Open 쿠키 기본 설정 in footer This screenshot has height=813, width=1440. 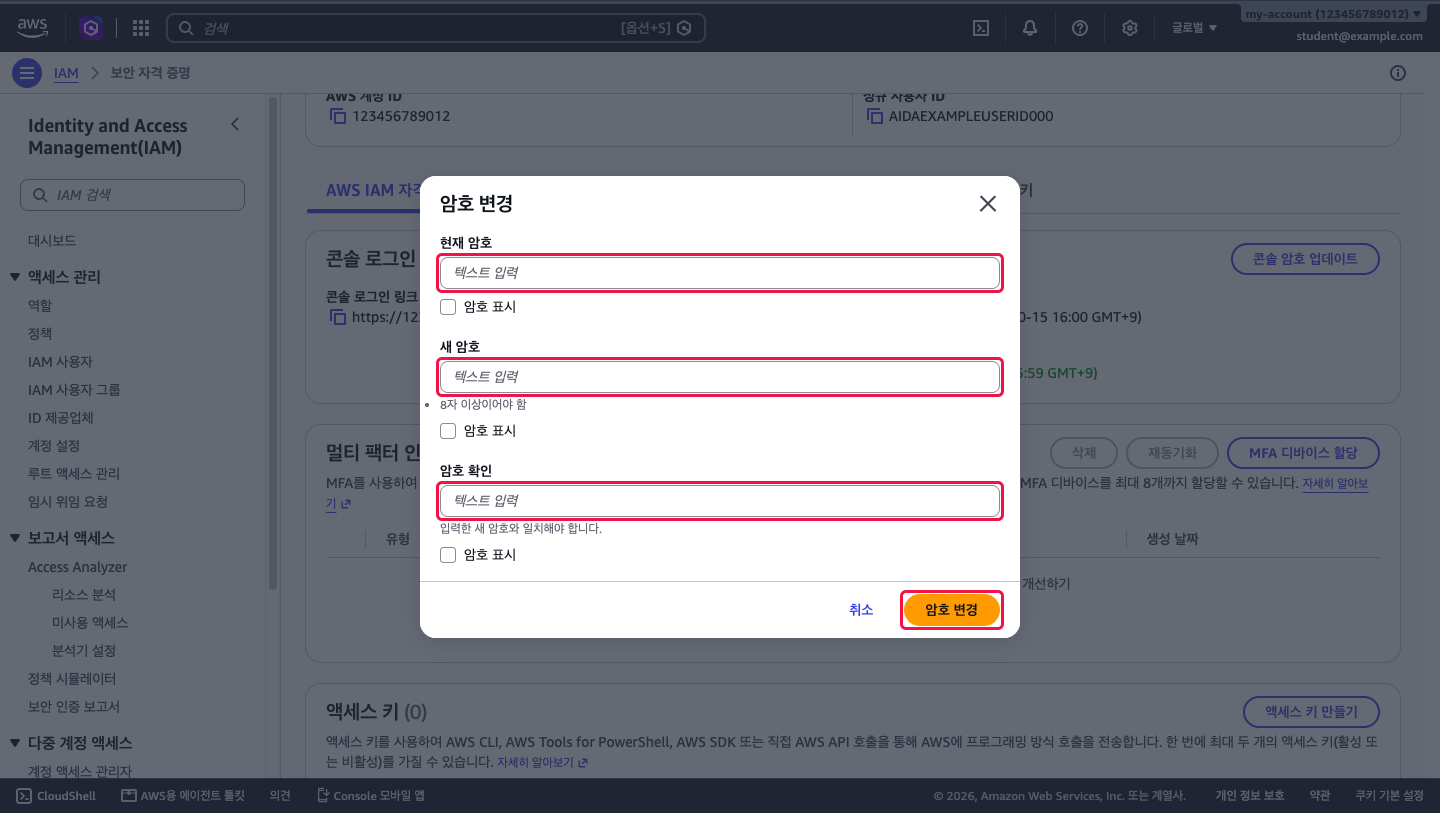(x=1389, y=796)
